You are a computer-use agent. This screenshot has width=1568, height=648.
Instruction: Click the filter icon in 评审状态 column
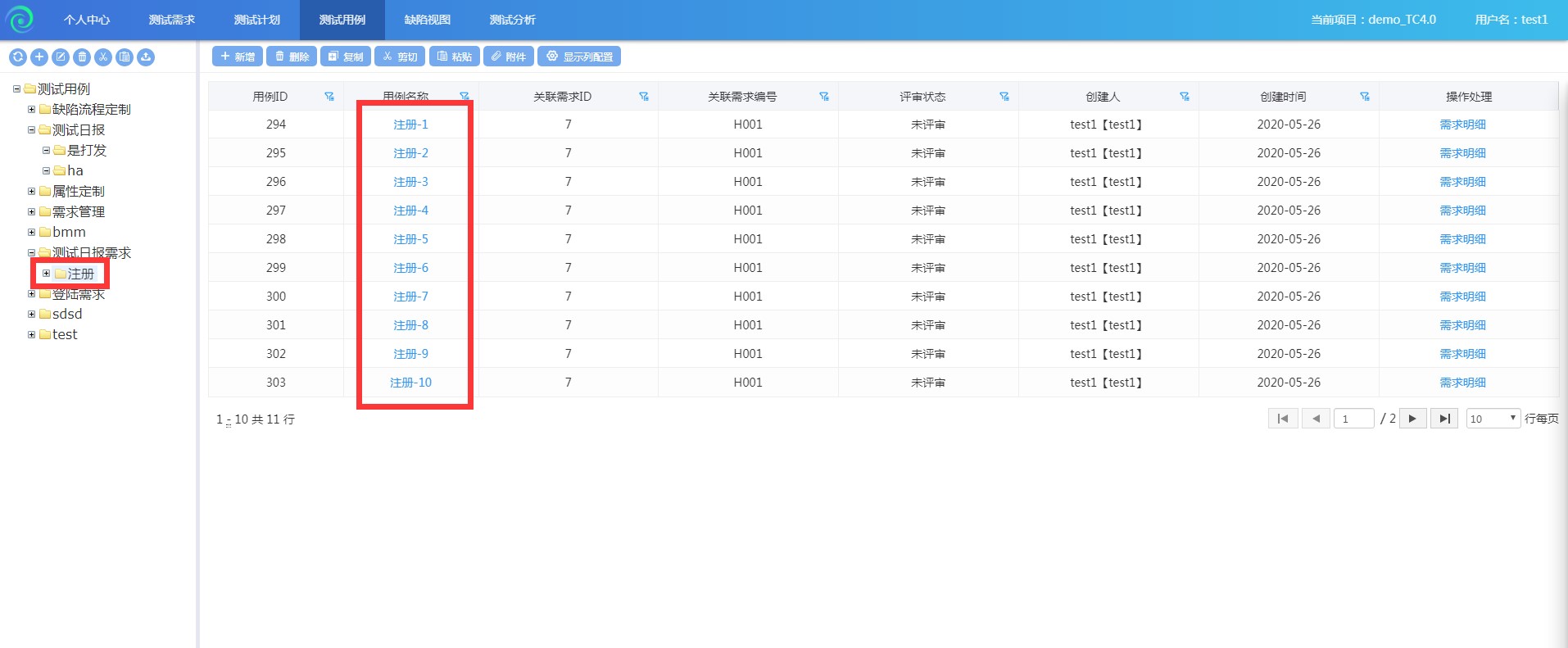coord(1004,97)
